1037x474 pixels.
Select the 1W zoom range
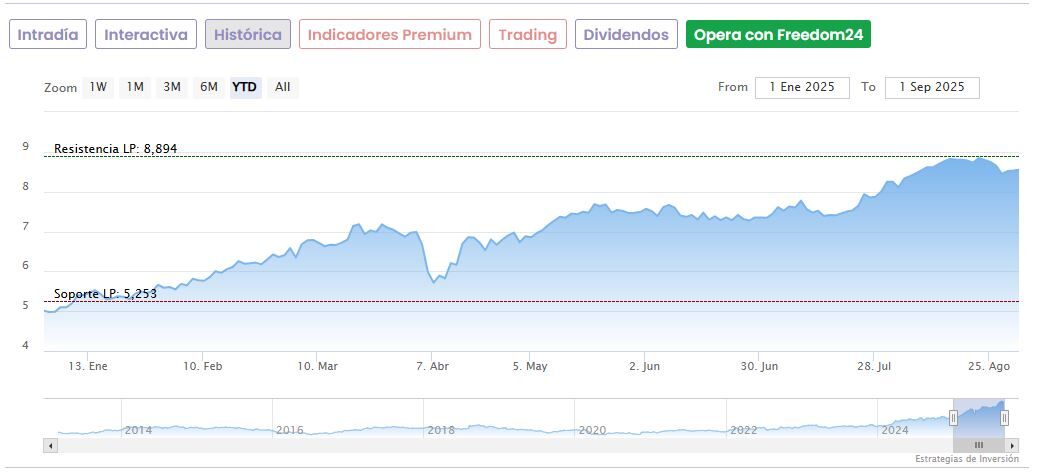pyautogui.click(x=98, y=87)
